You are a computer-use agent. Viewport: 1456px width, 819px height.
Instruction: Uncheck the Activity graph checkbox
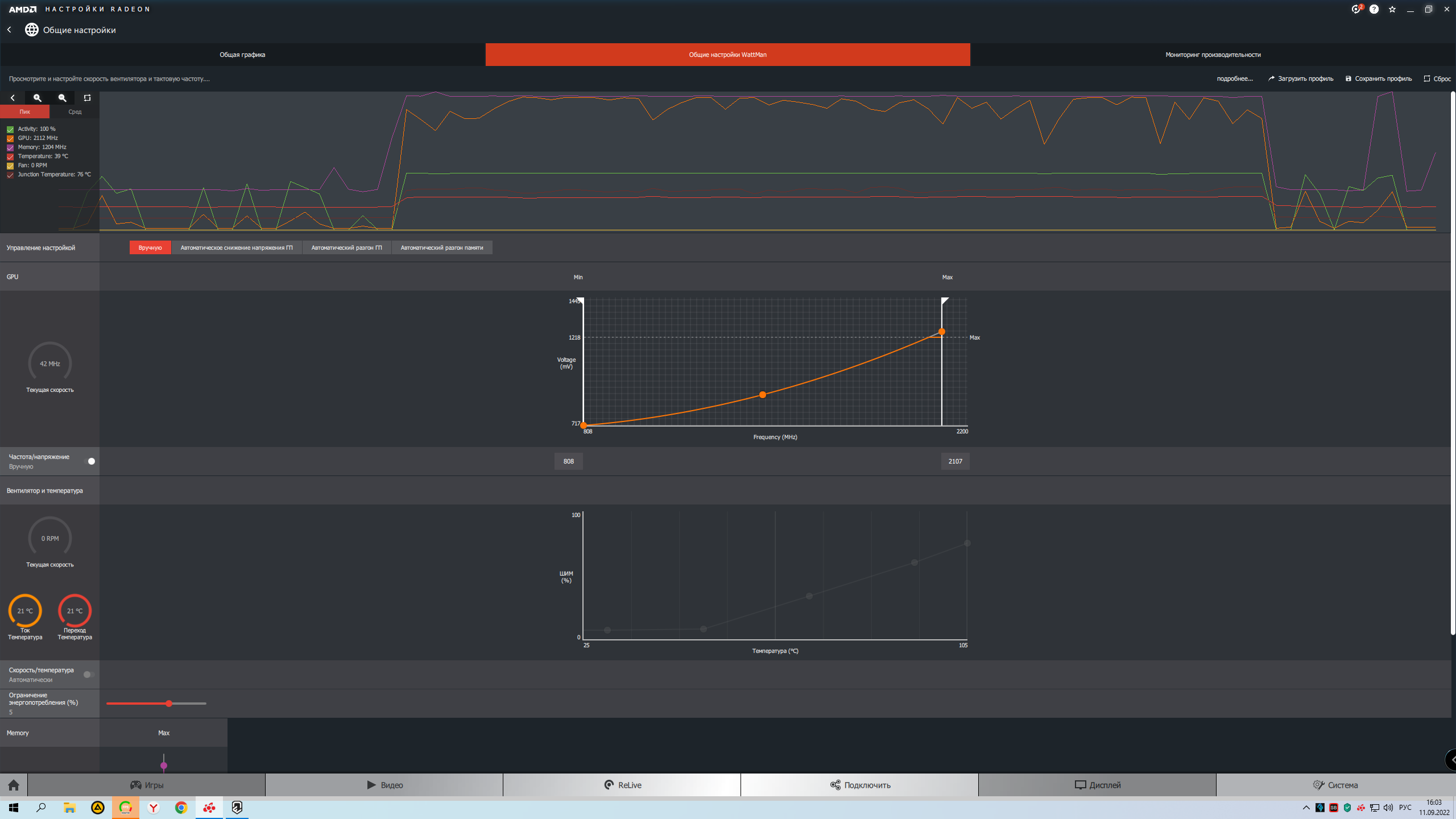10,129
